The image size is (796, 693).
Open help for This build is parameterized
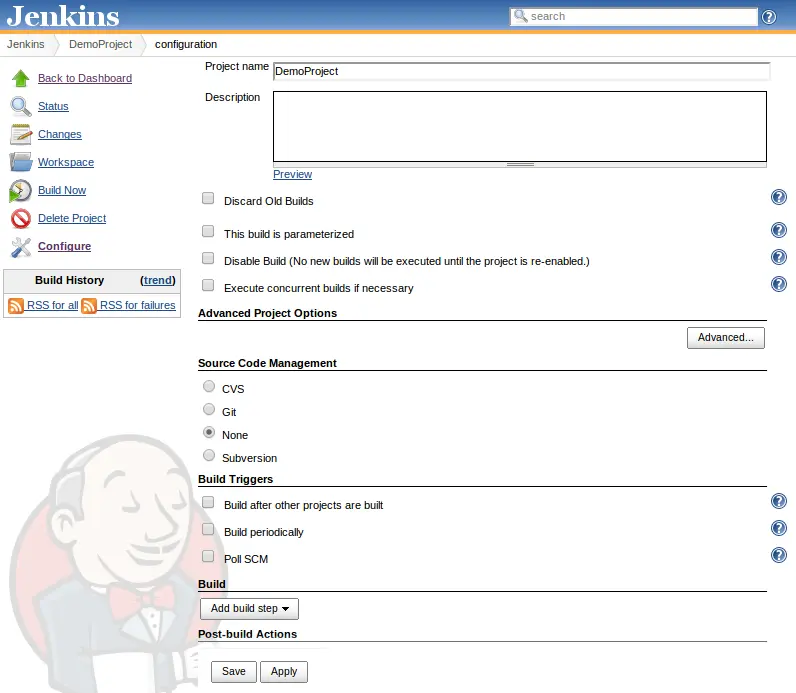tap(779, 230)
